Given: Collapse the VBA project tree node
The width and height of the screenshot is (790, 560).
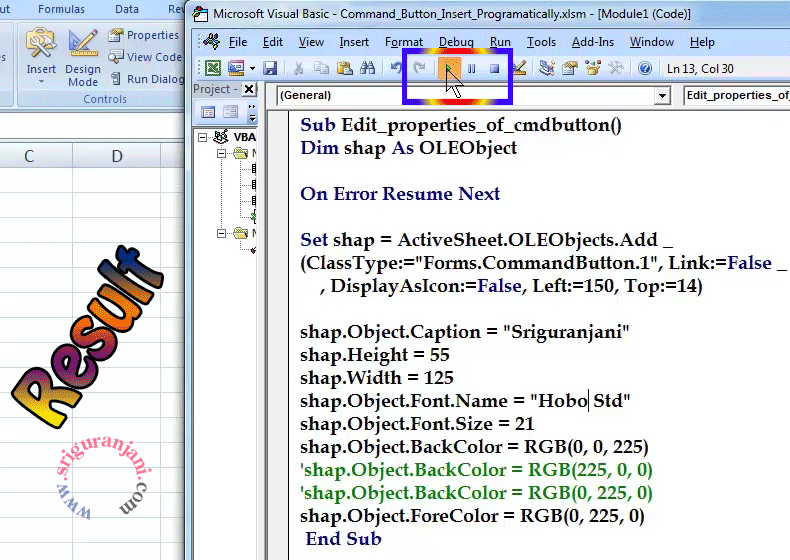Looking at the screenshot, I should pos(203,137).
